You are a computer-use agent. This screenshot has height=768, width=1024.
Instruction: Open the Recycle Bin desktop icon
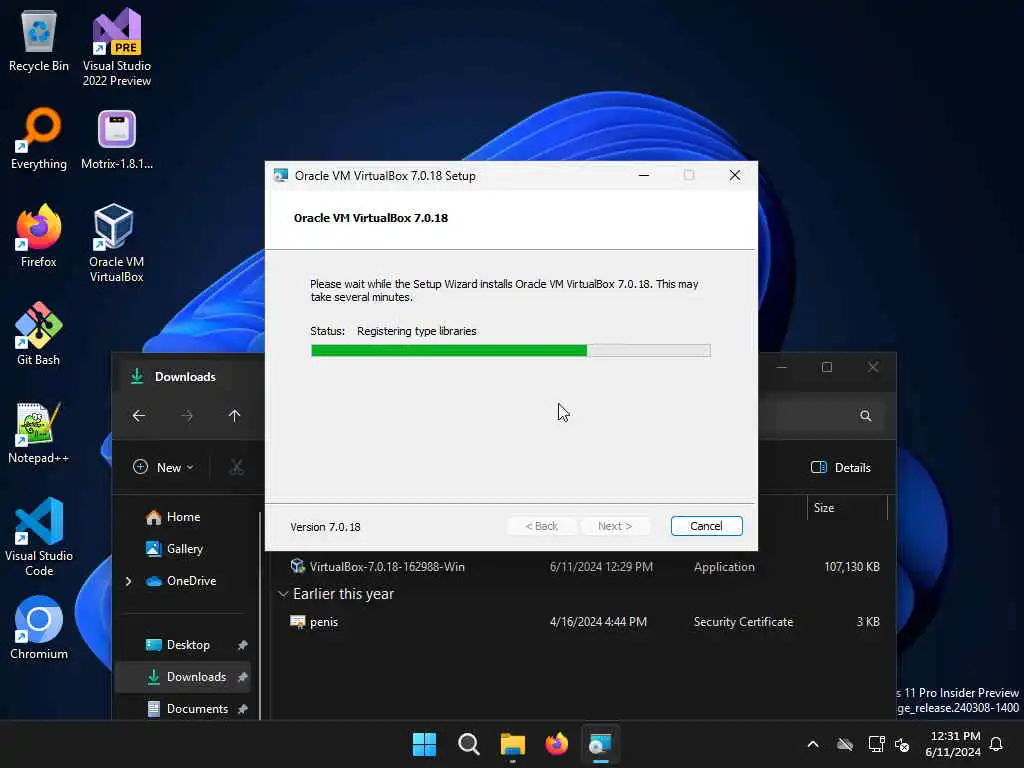[x=39, y=40]
